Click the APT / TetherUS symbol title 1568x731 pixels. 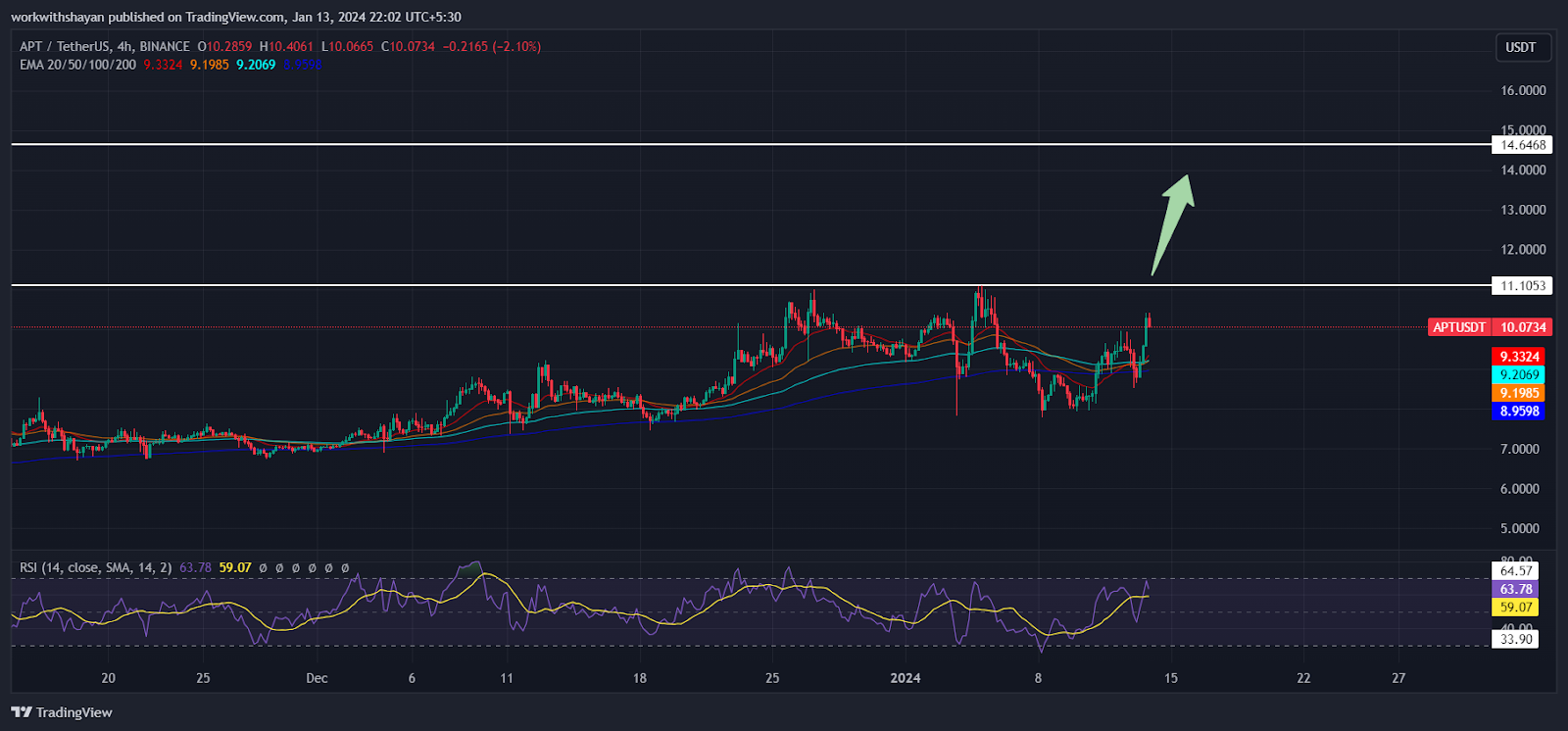[65, 46]
